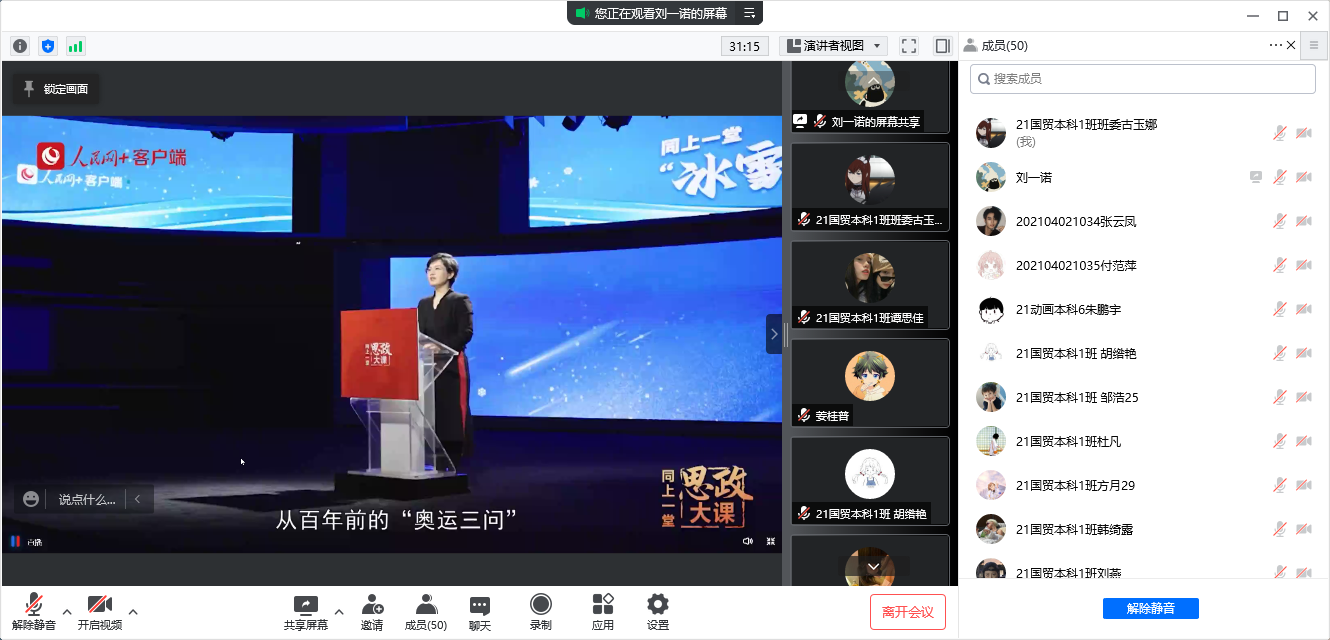The width and height of the screenshot is (1330, 640).
Task: Open the 成员(50) members list
Action: click(x=425, y=612)
